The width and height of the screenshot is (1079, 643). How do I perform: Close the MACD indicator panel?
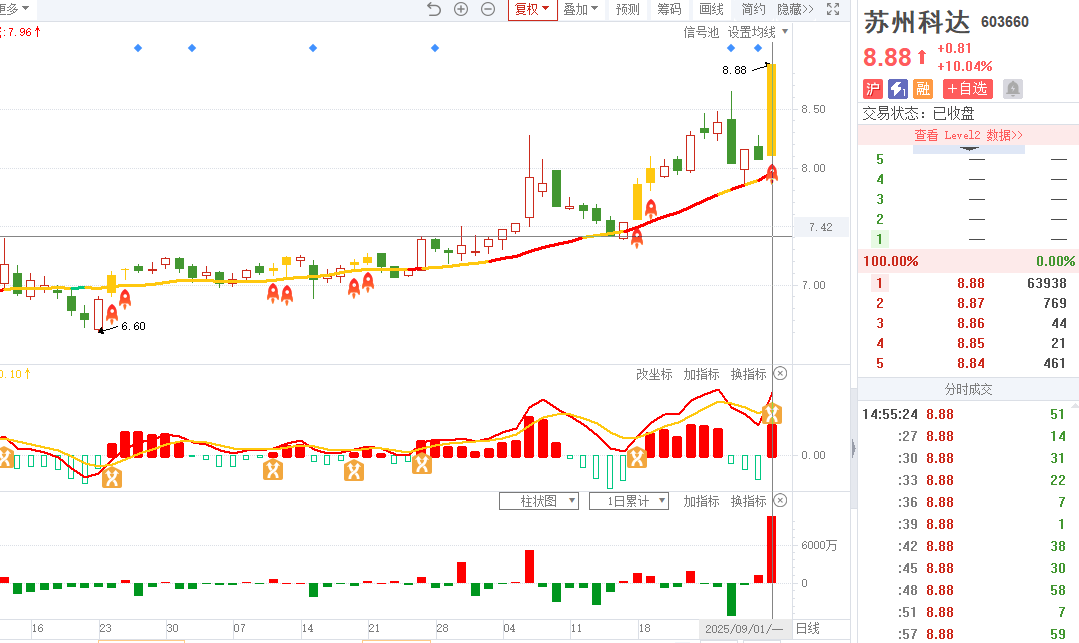(x=781, y=374)
